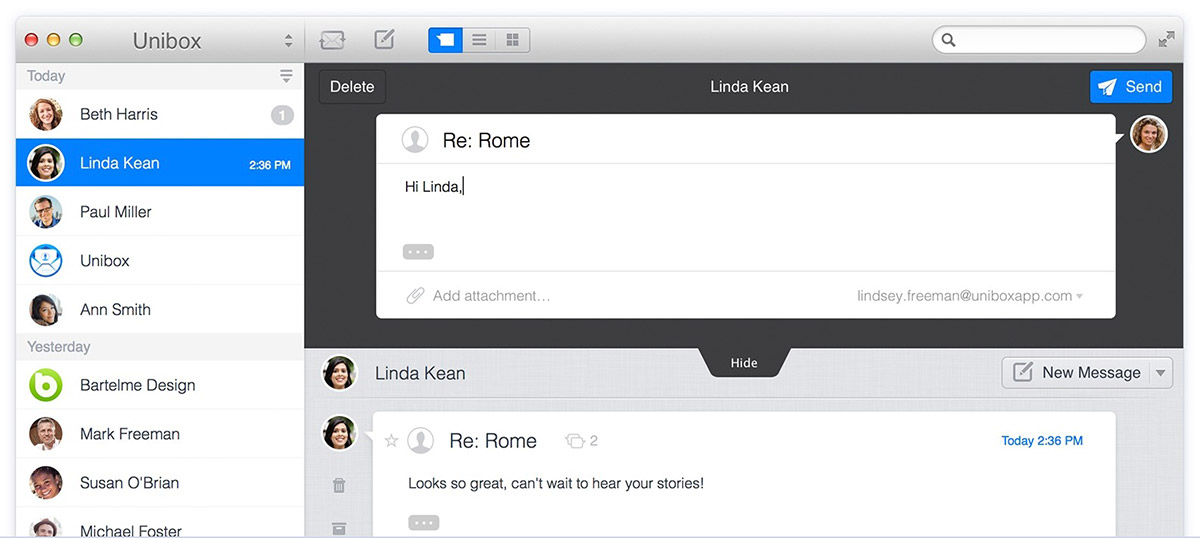Click the draft subject Re: Rome field

coord(486,141)
